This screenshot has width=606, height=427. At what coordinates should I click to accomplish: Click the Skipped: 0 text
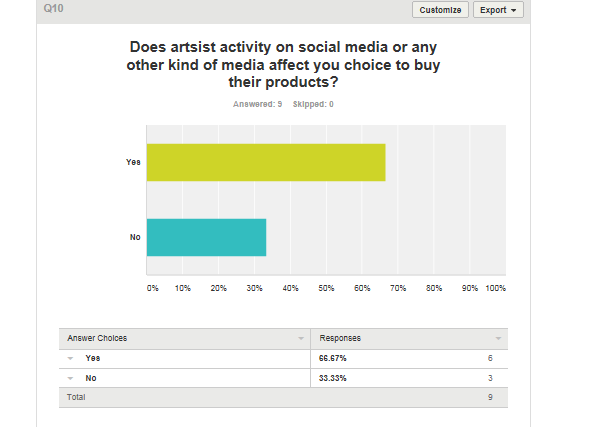pyautogui.click(x=313, y=104)
